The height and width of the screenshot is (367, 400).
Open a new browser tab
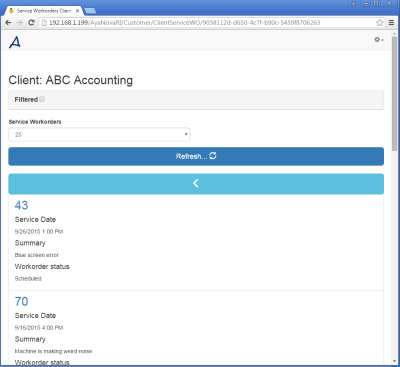coord(90,11)
